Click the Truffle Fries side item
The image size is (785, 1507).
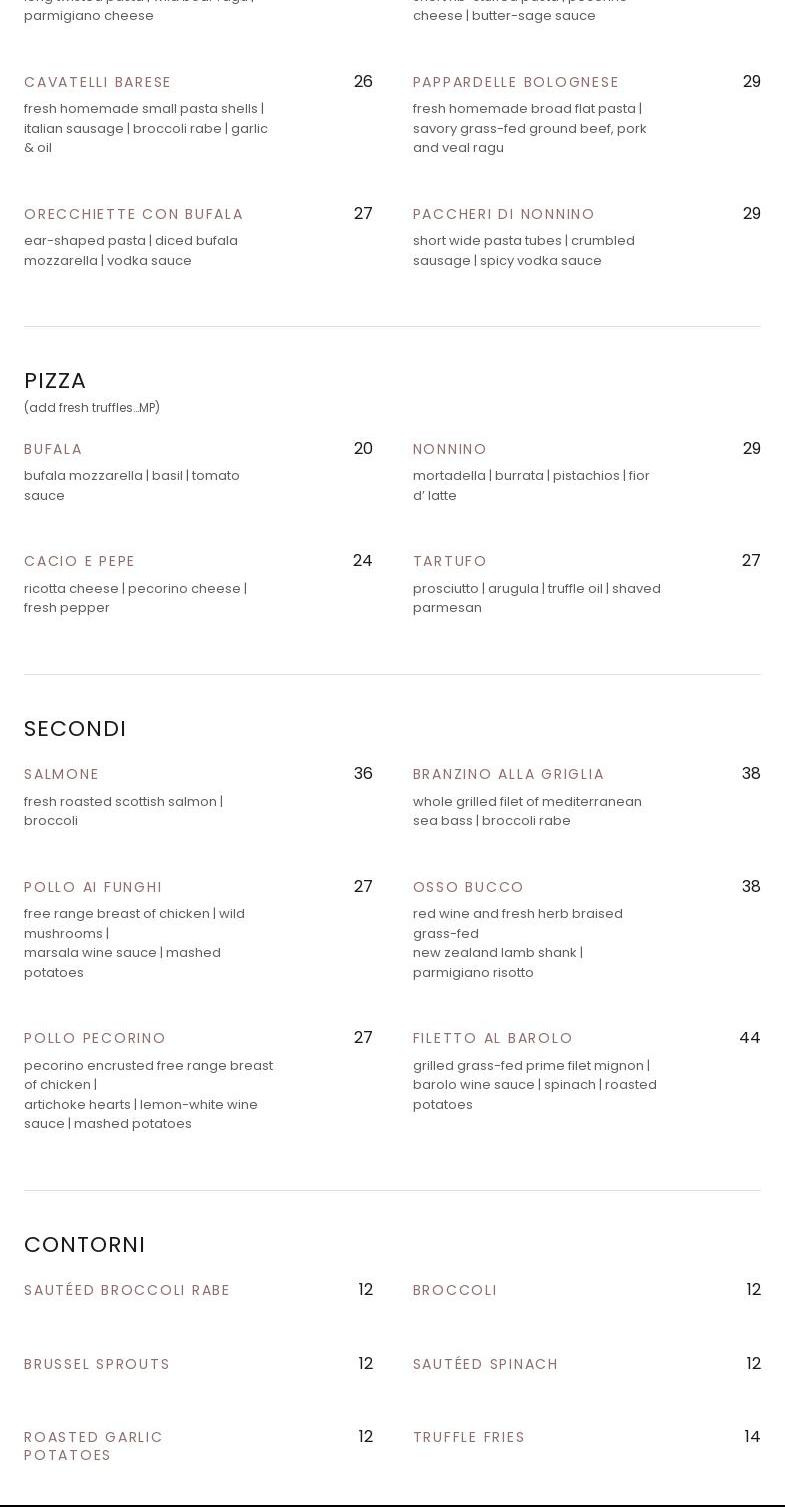click(x=469, y=1437)
